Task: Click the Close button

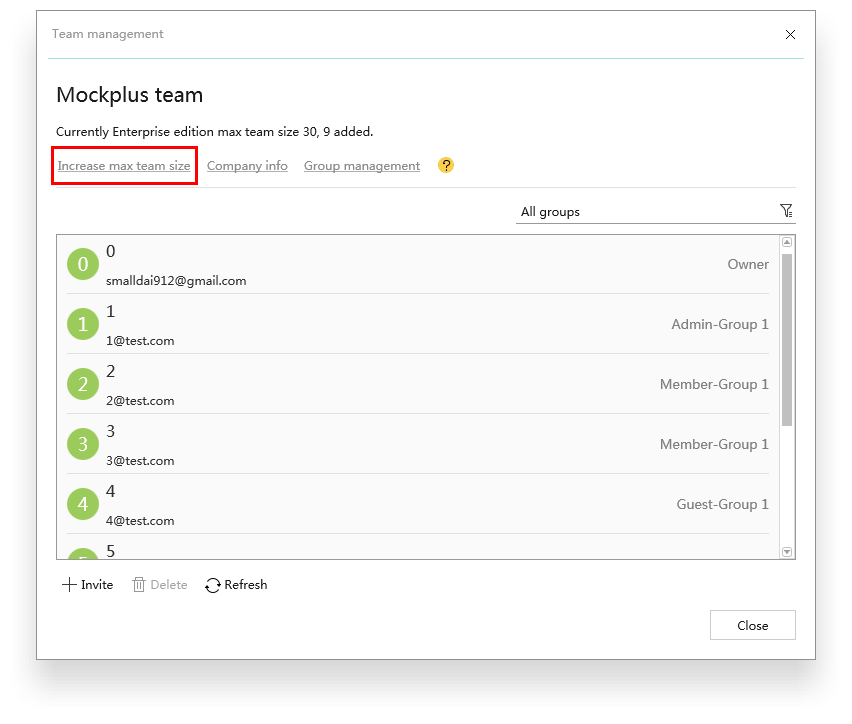Action: tap(753, 625)
